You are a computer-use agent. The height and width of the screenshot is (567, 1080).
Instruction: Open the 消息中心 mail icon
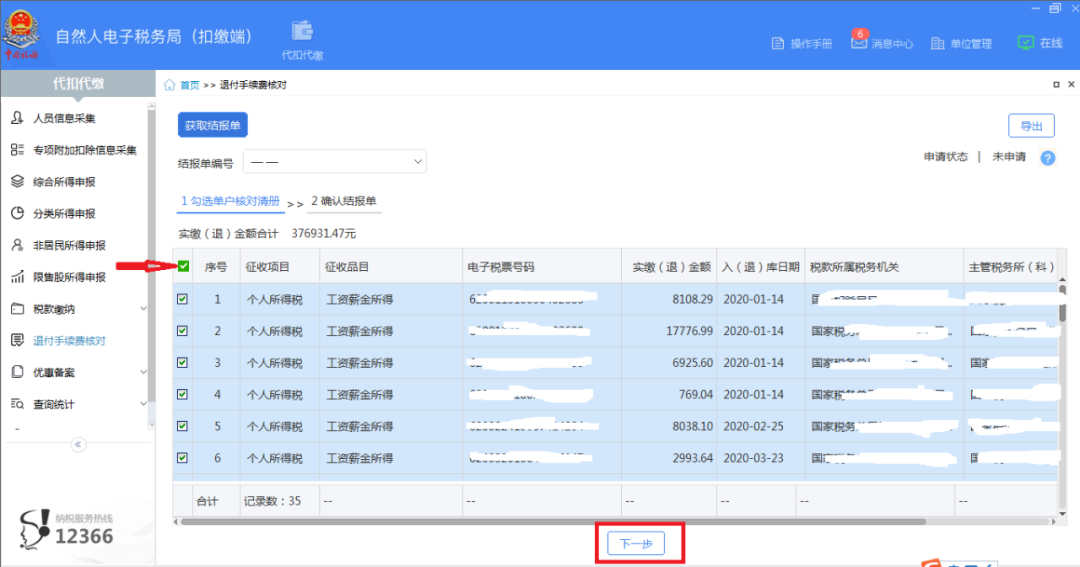point(858,43)
